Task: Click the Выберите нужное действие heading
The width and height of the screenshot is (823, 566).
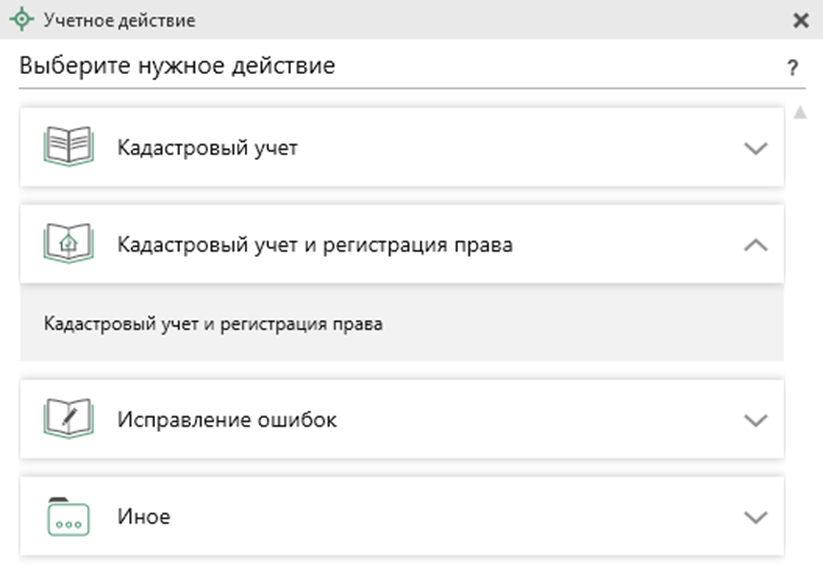Action: 177,66
